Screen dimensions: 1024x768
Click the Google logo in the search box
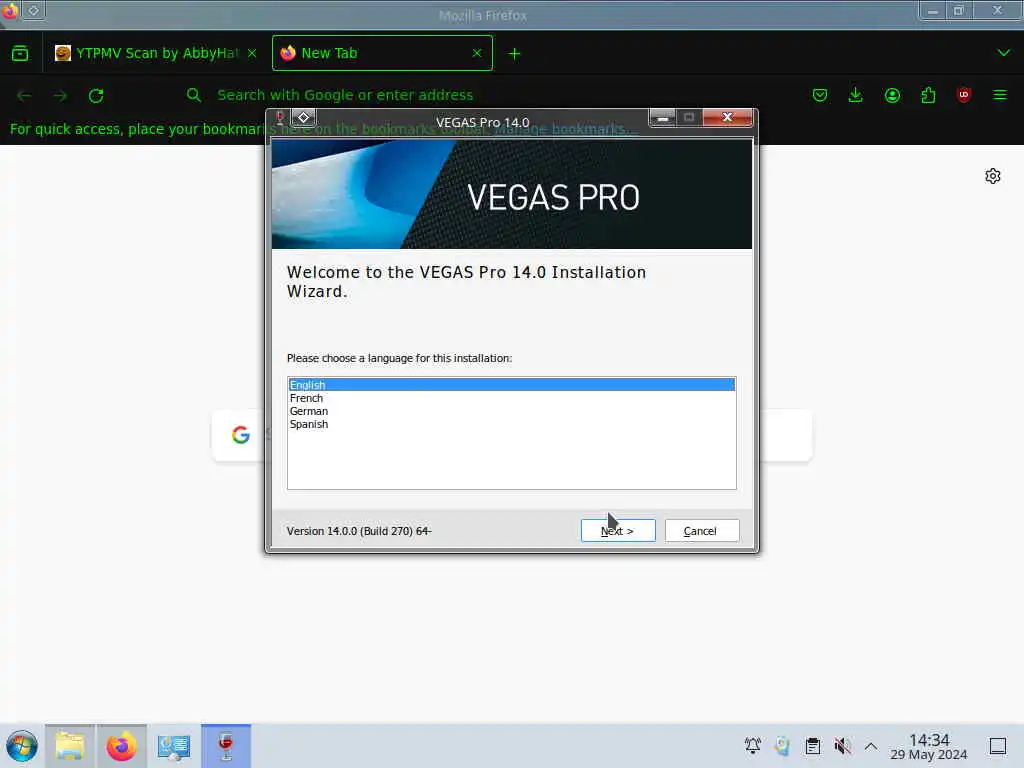coord(241,435)
